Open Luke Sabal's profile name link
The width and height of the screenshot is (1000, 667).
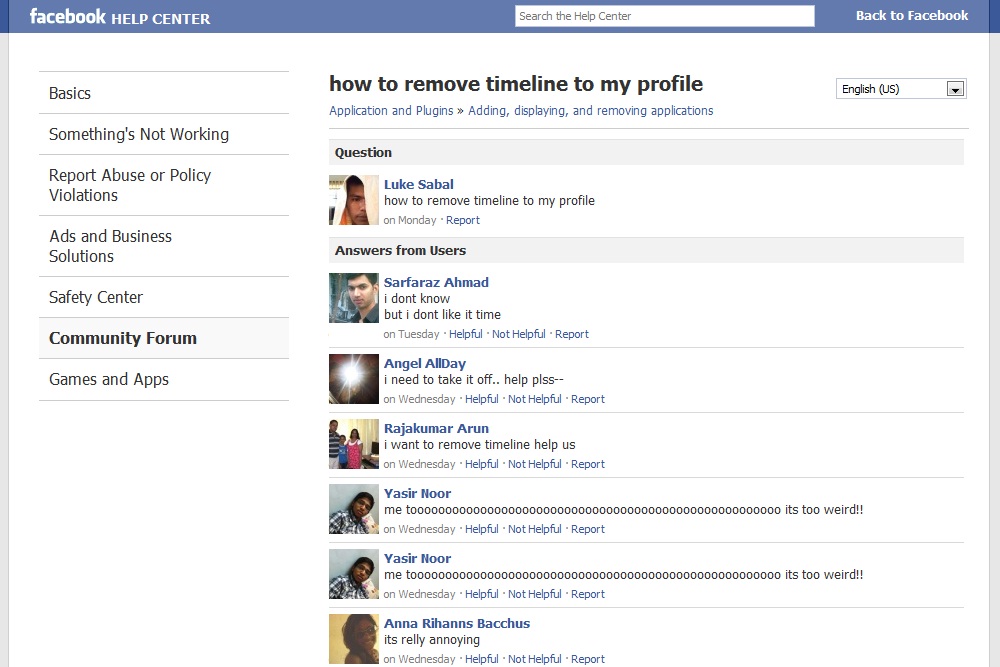[x=418, y=184]
